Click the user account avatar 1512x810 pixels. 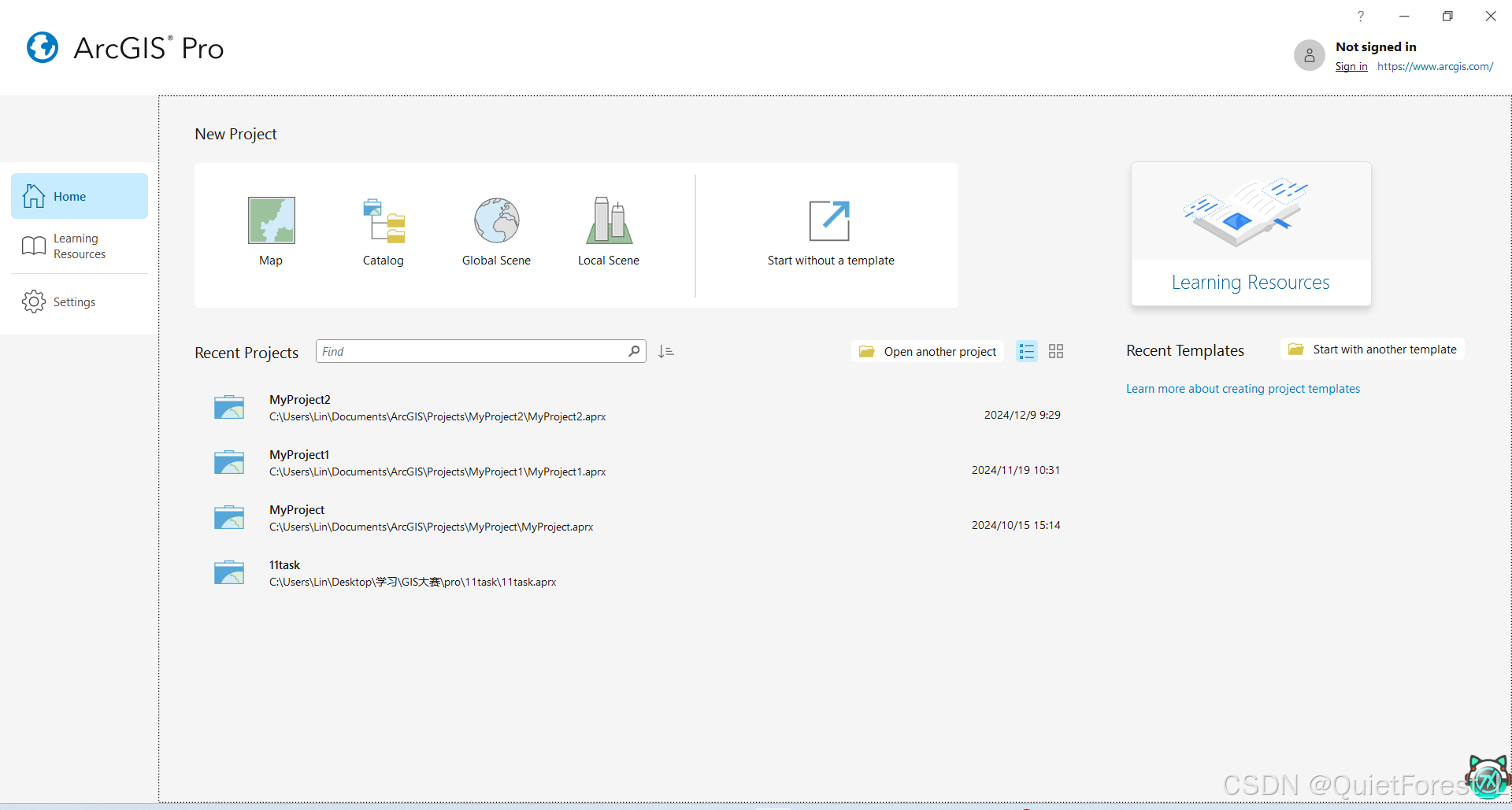(x=1310, y=55)
